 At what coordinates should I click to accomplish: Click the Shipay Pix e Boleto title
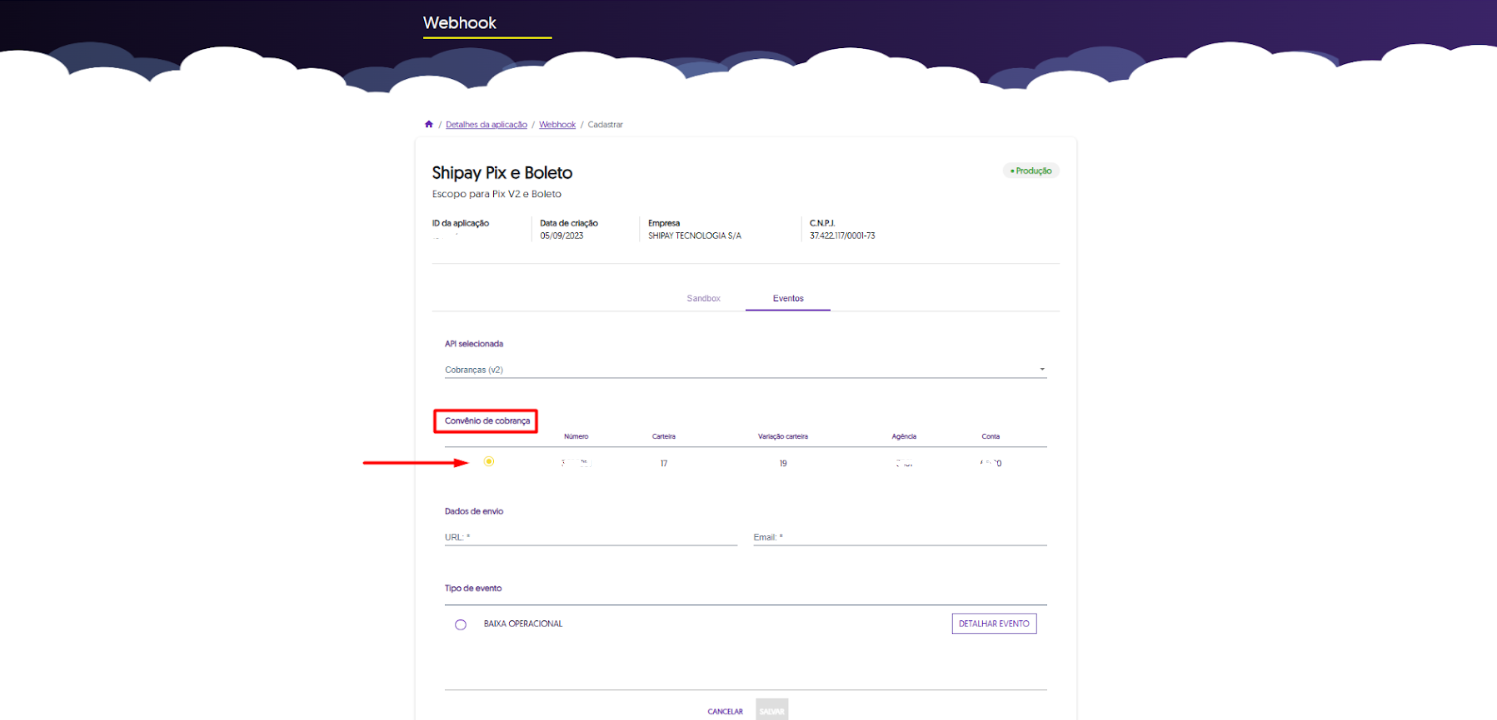[502, 173]
